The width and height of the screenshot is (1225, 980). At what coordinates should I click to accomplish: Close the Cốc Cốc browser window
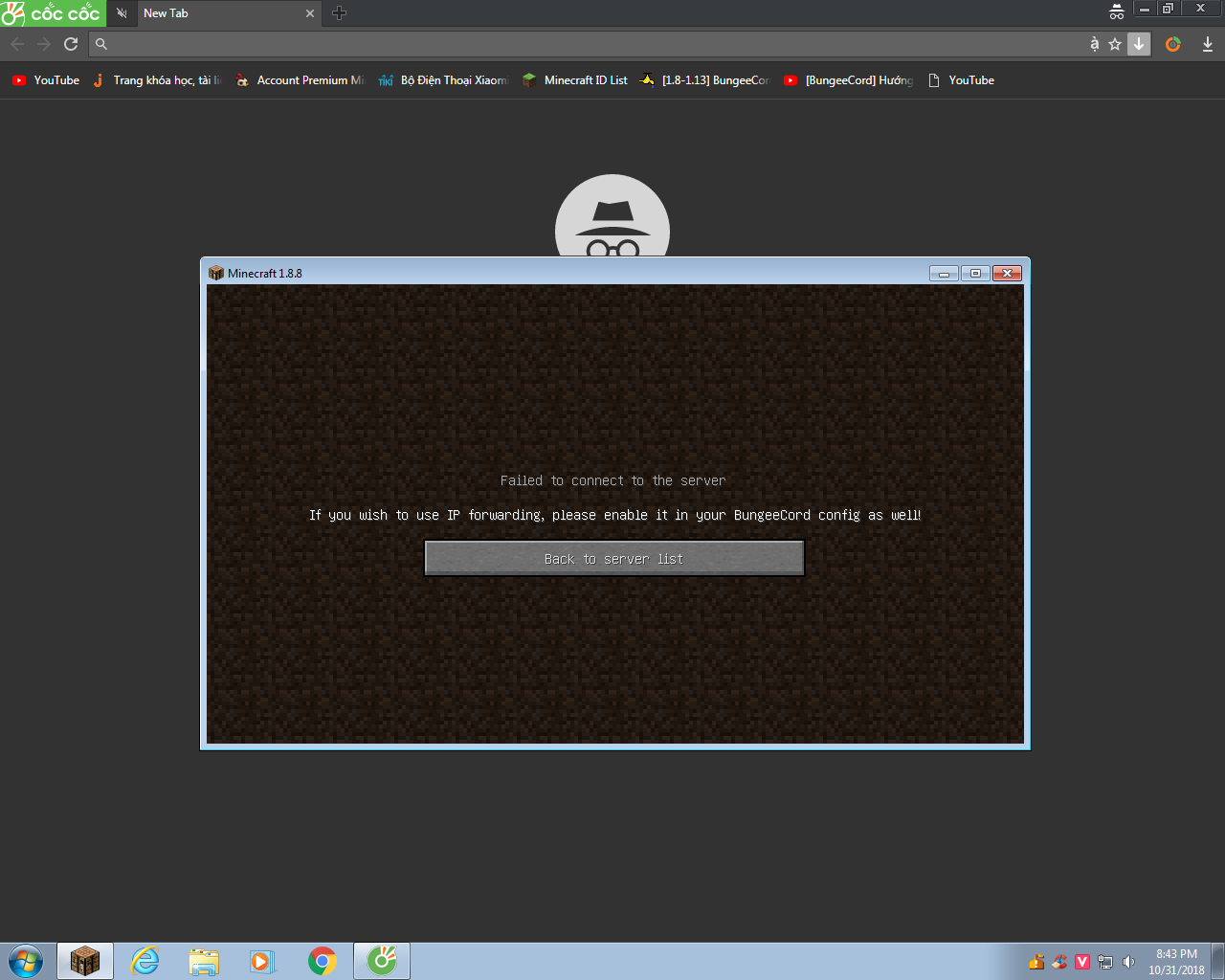pos(1201,9)
